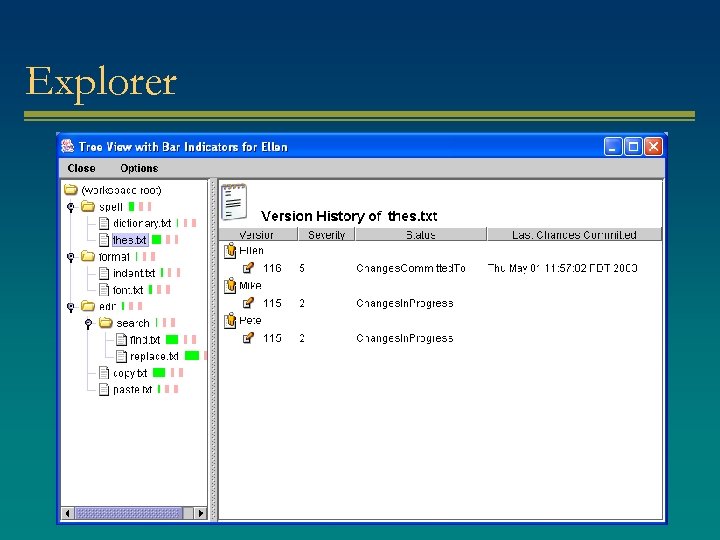Select paste.txt in the tree

[x=132, y=389]
